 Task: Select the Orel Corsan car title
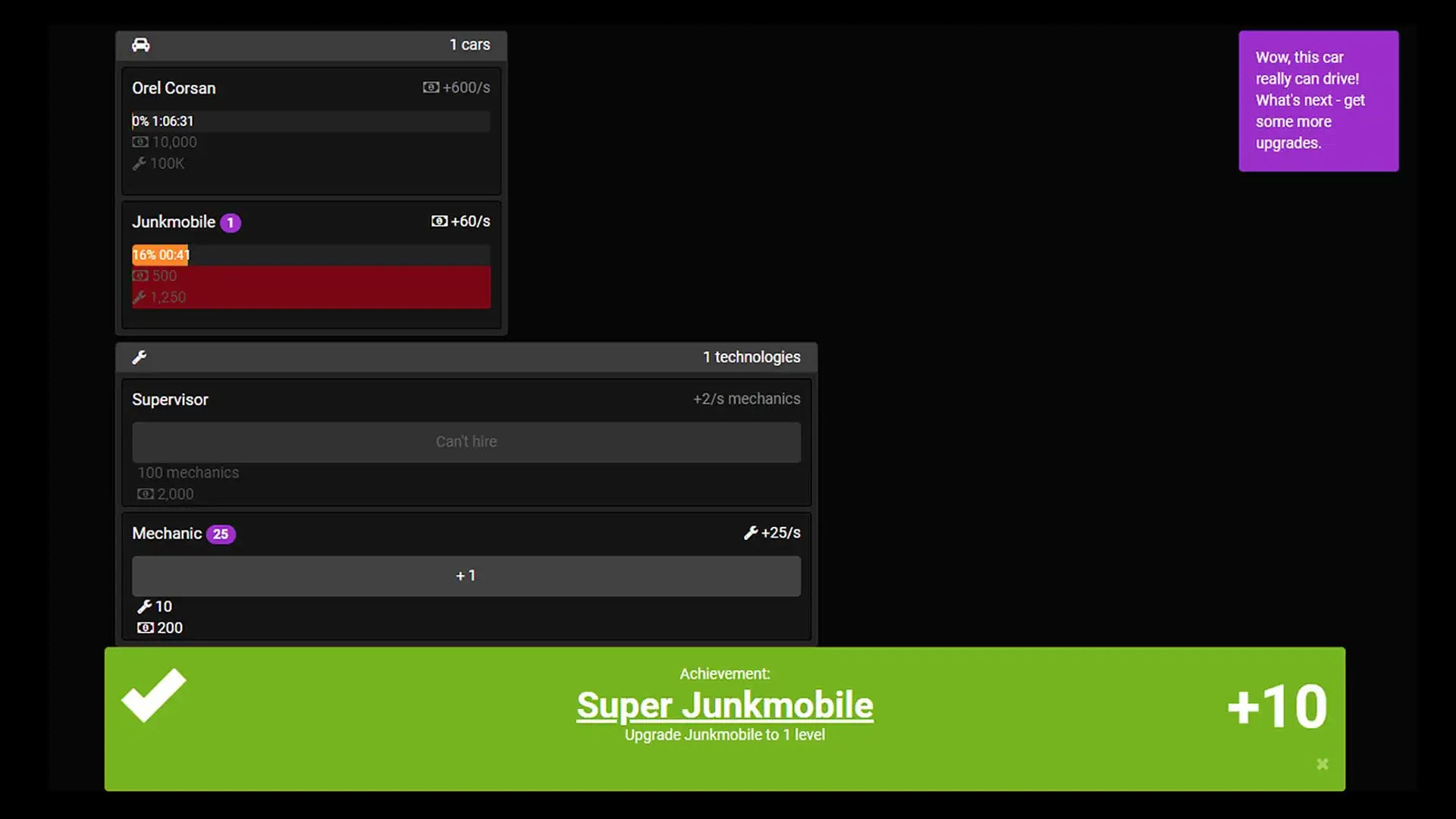click(x=174, y=88)
